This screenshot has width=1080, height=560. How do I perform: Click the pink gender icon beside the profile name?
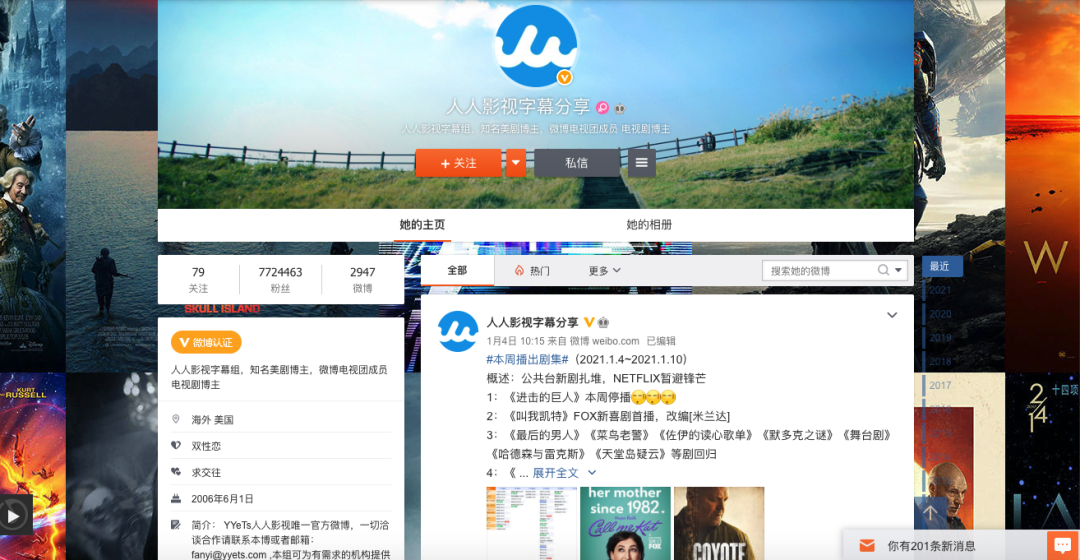pos(602,107)
